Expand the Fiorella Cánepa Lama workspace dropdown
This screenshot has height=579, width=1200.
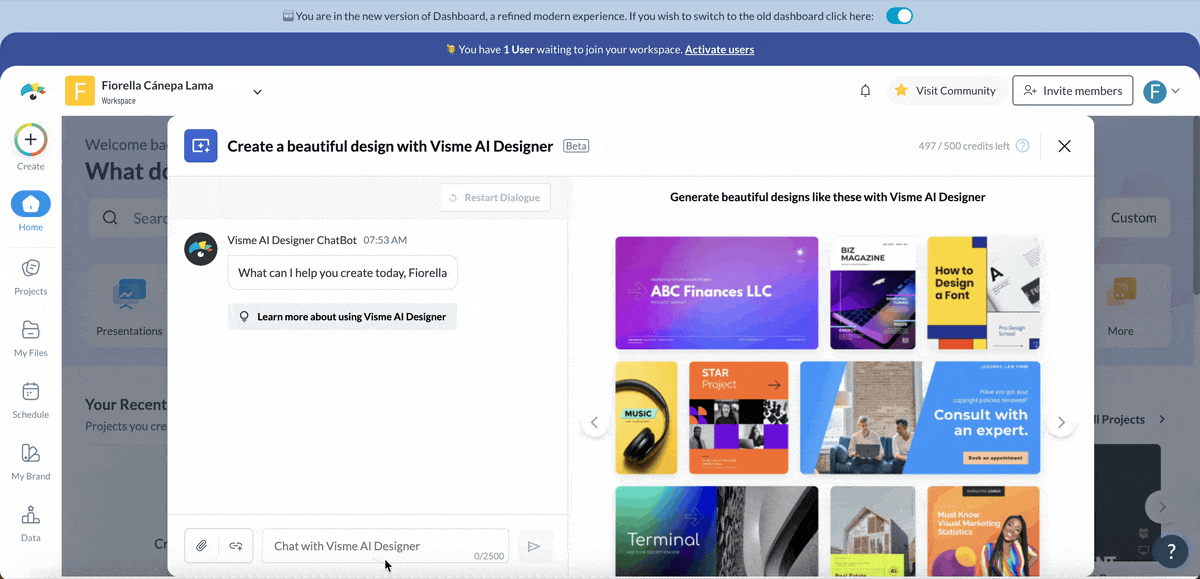(257, 92)
